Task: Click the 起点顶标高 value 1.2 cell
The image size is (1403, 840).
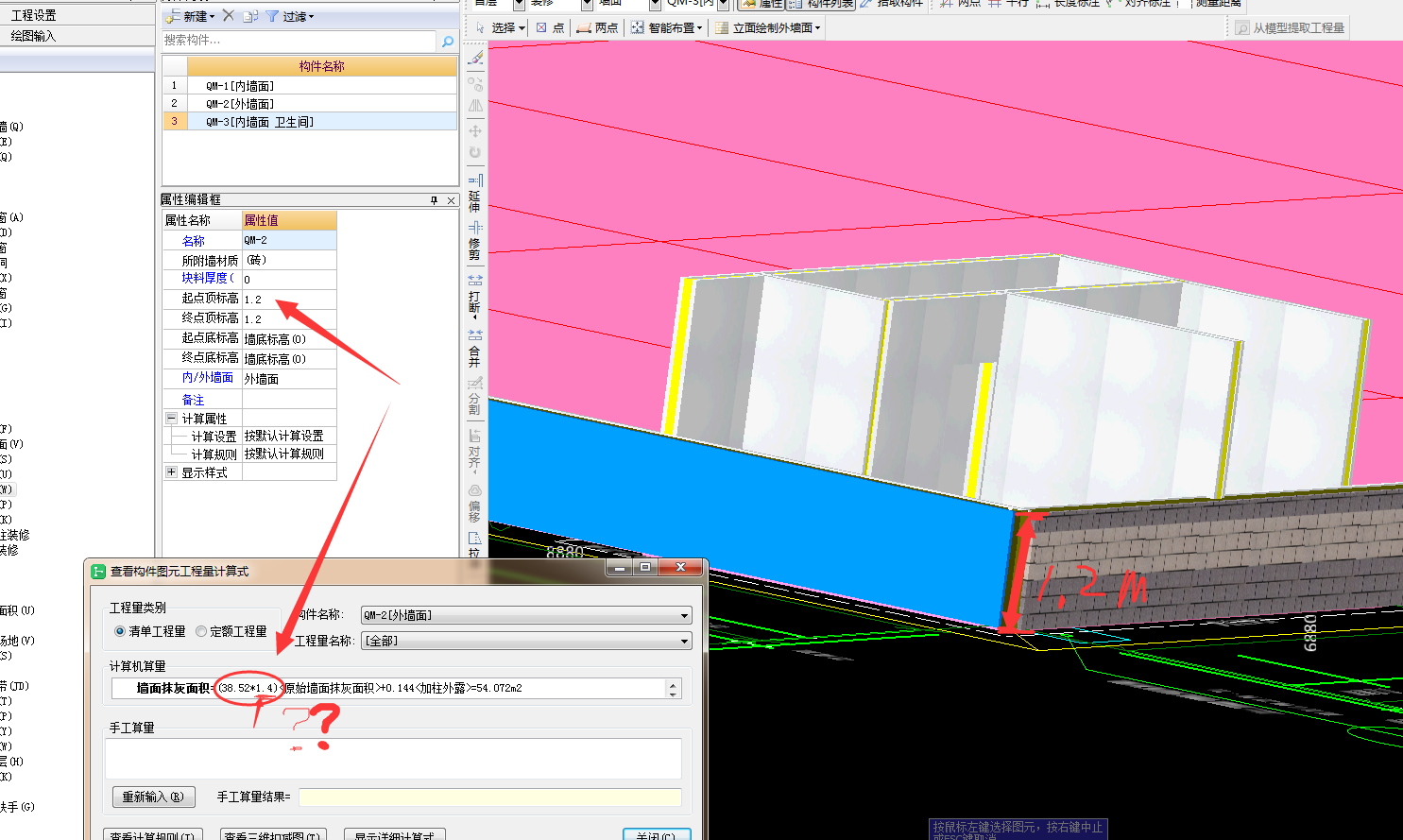Action: (x=289, y=299)
